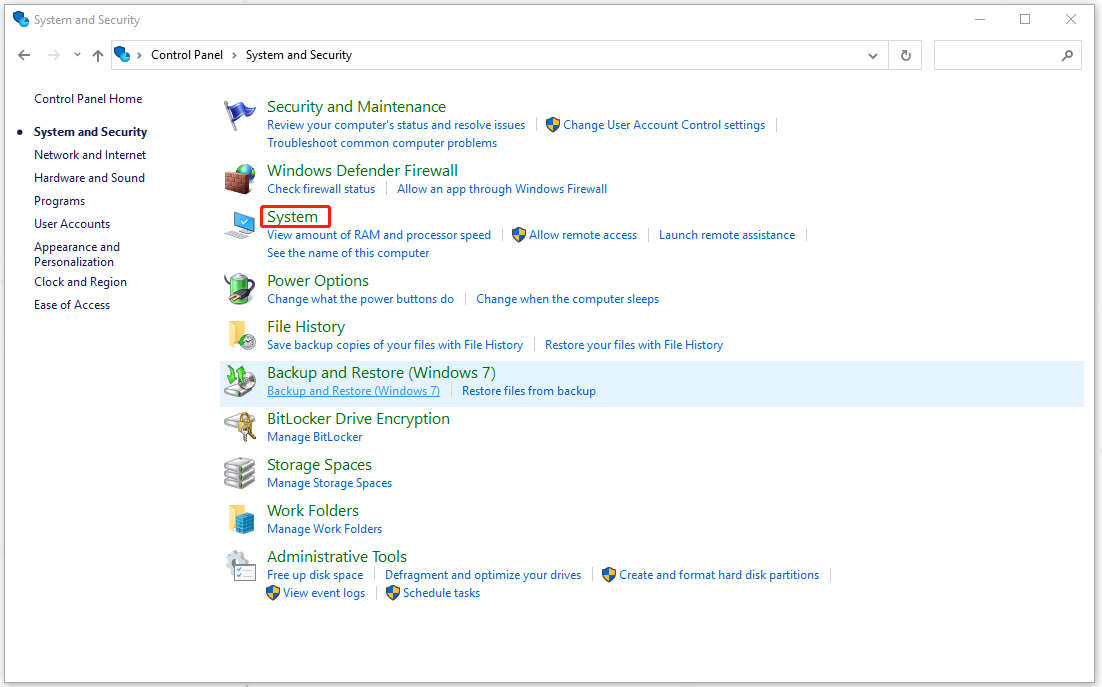Screen dimensions: 1102x687
Task: Open Security and Maintenance heading
Action: [x=356, y=107]
